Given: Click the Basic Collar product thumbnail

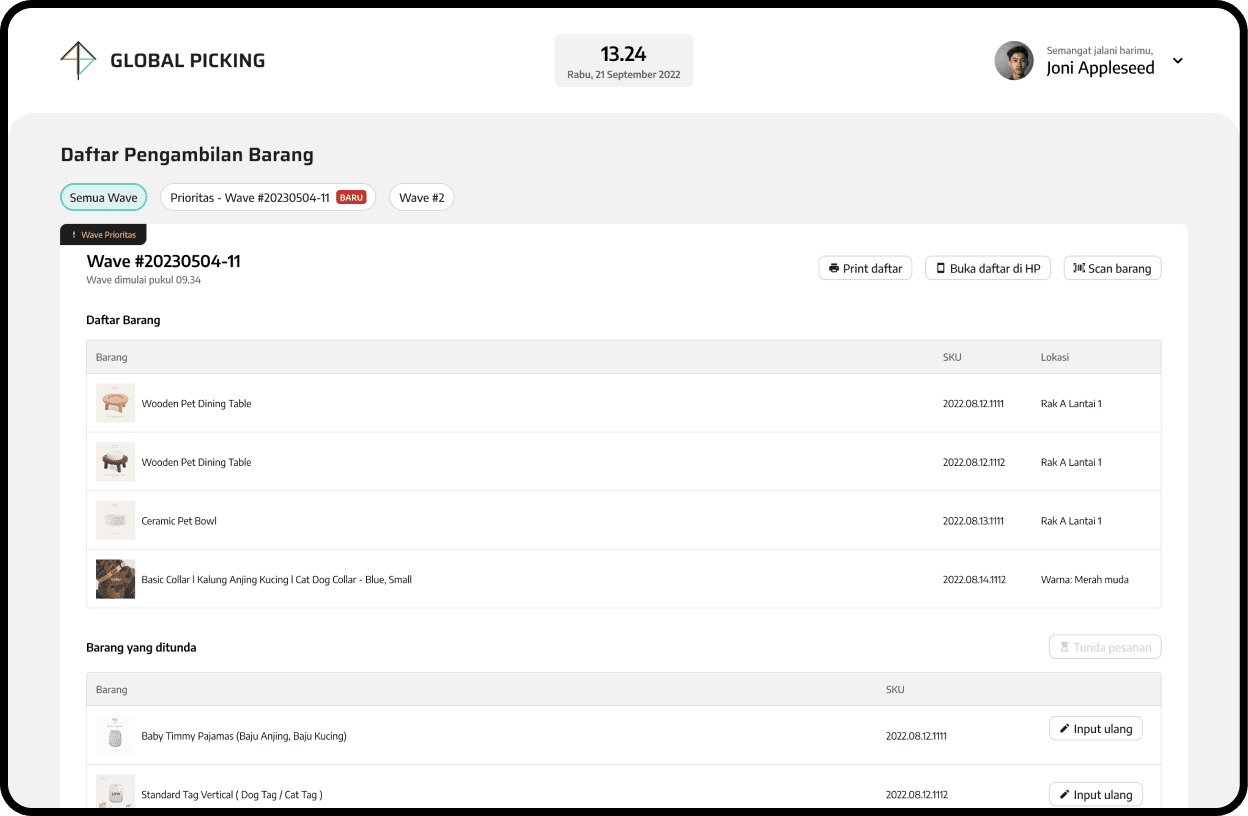Looking at the screenshot, I should click(115, 580).
